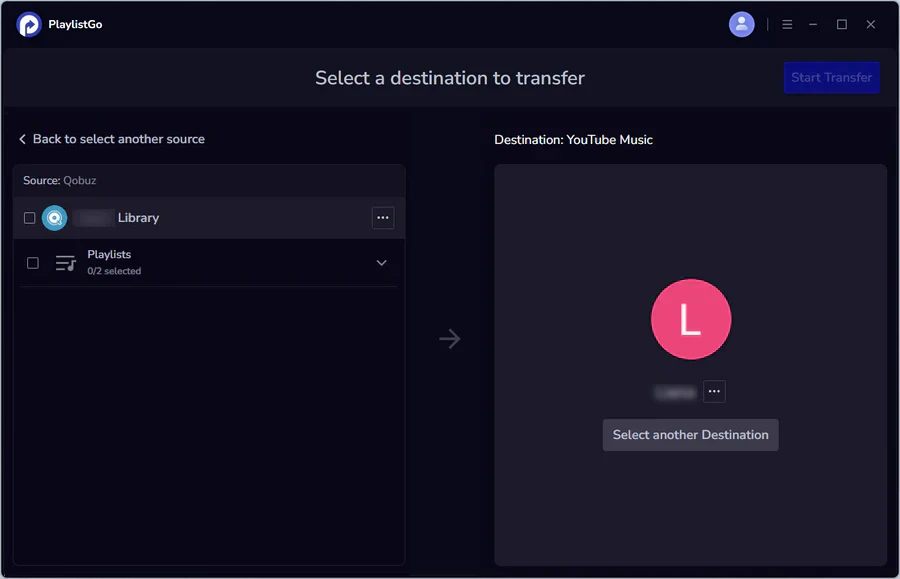Minimize the PlaylistGo window
900x579 pixels.
(813, 25)
